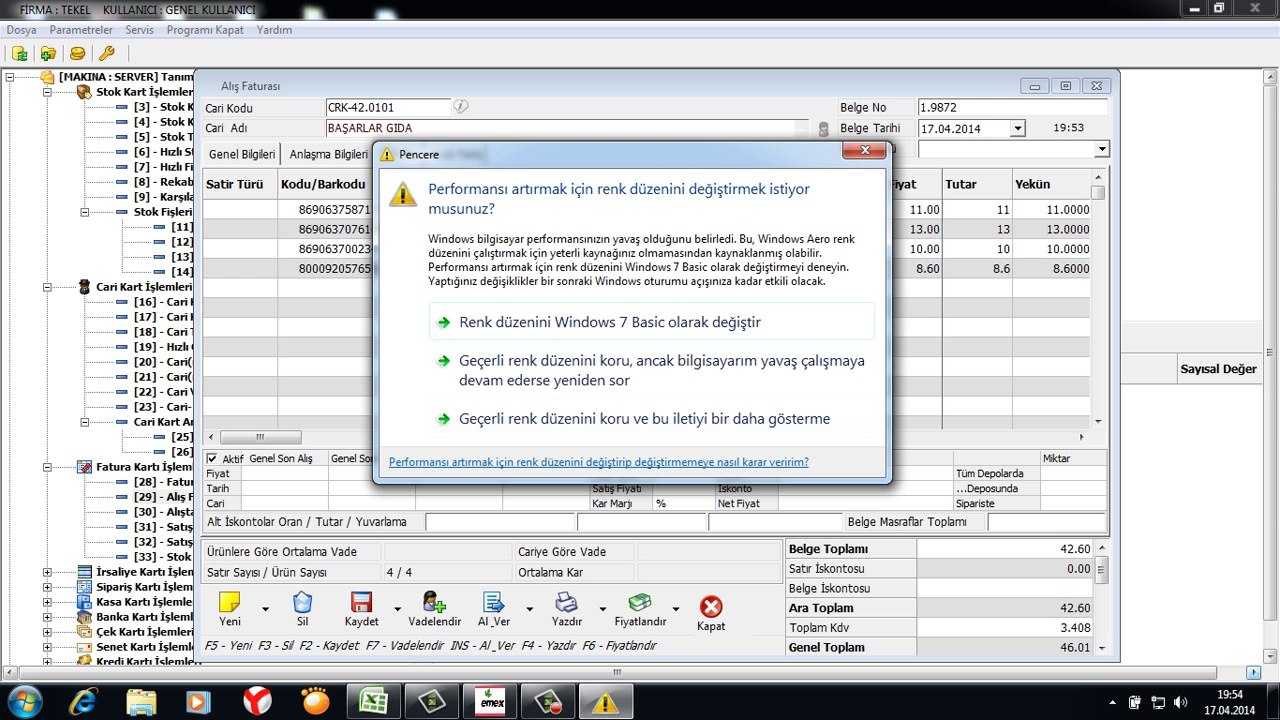Click the Fiyatlandır money icon

tap(640, 602)
